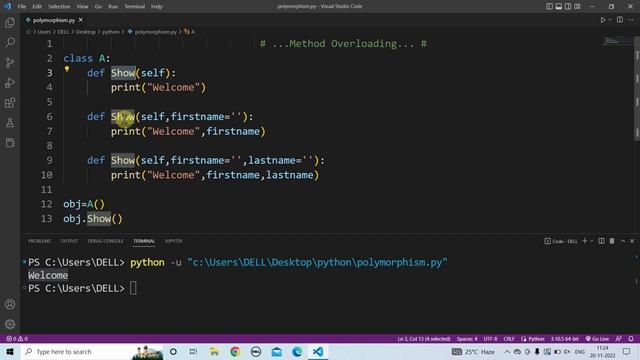
Task: Close the terminal panel
Action: pos(632,241)
